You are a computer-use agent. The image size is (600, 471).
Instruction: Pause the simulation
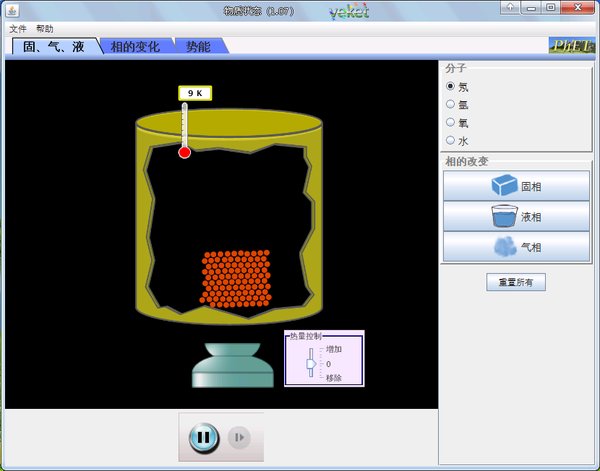pos(204,437)
